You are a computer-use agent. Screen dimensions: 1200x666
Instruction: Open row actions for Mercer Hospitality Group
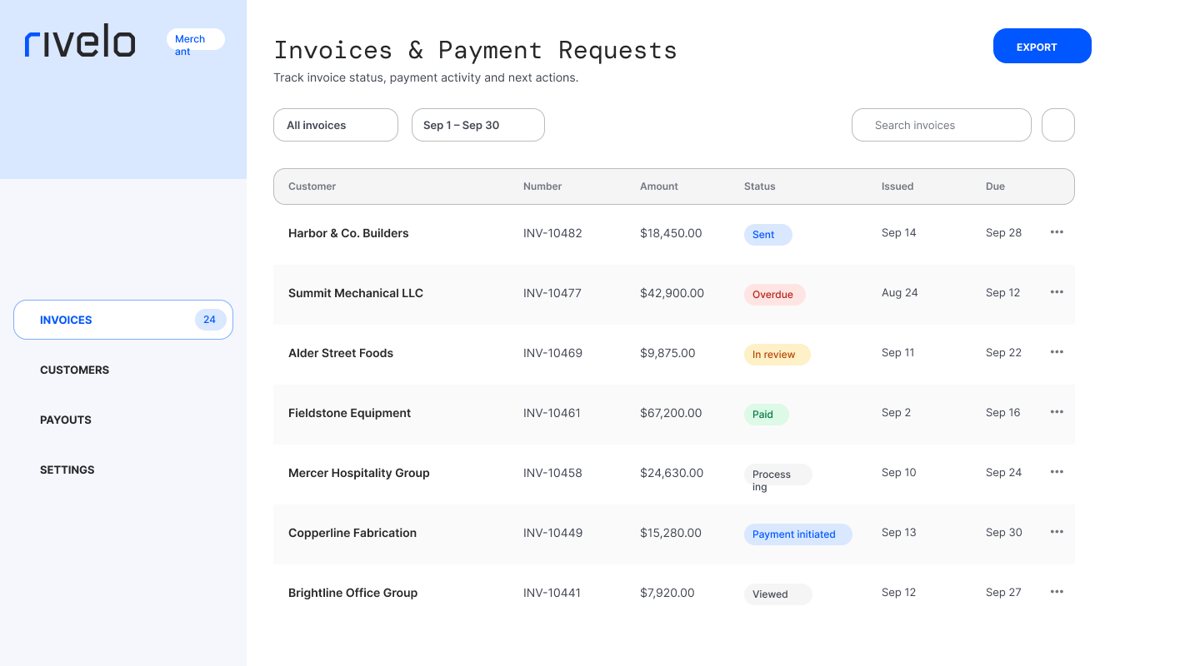1056,472
